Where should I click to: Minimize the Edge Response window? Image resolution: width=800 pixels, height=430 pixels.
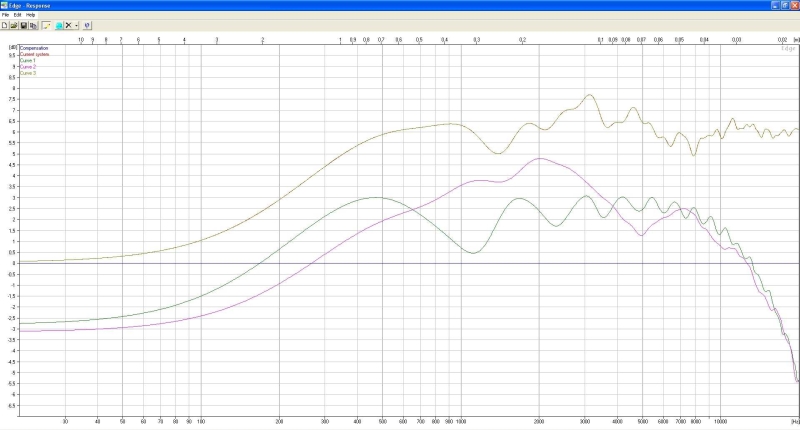(x=775, y=5)
